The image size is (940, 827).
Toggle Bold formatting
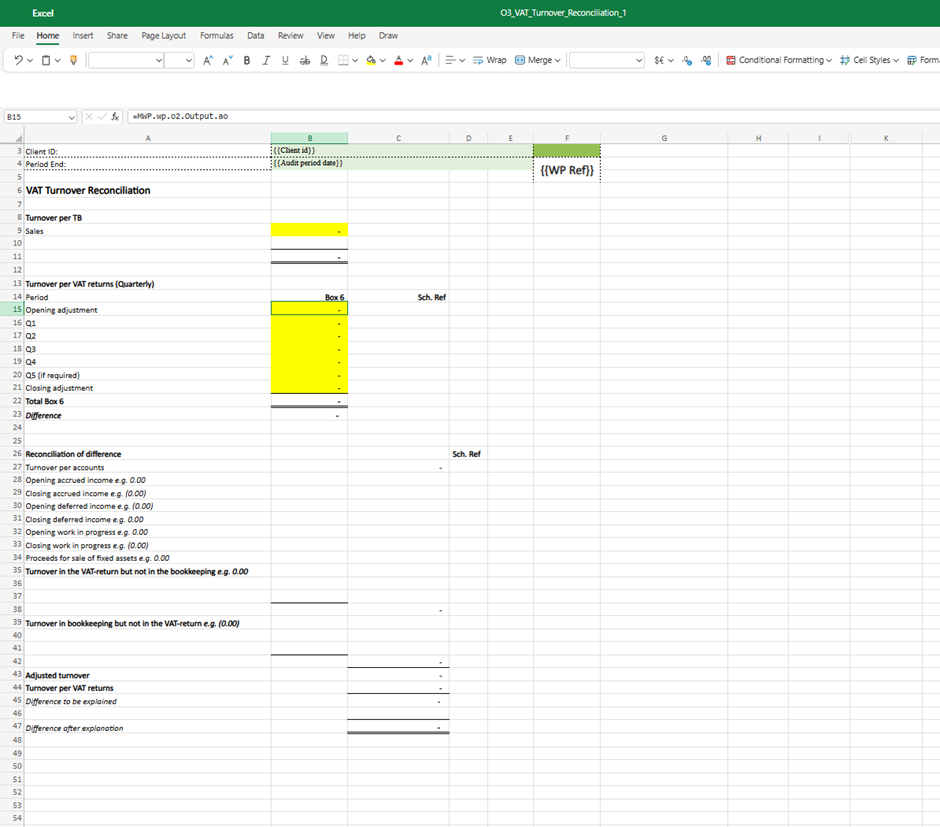click(x=247, y=60)
